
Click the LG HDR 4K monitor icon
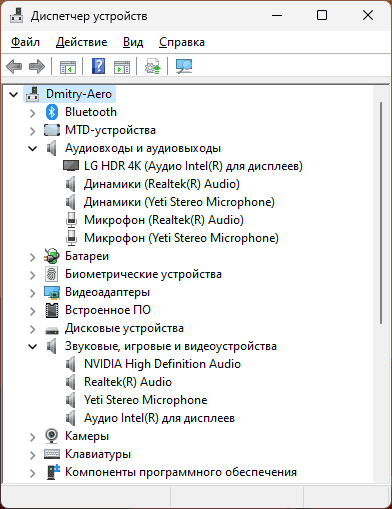point(71,166)
